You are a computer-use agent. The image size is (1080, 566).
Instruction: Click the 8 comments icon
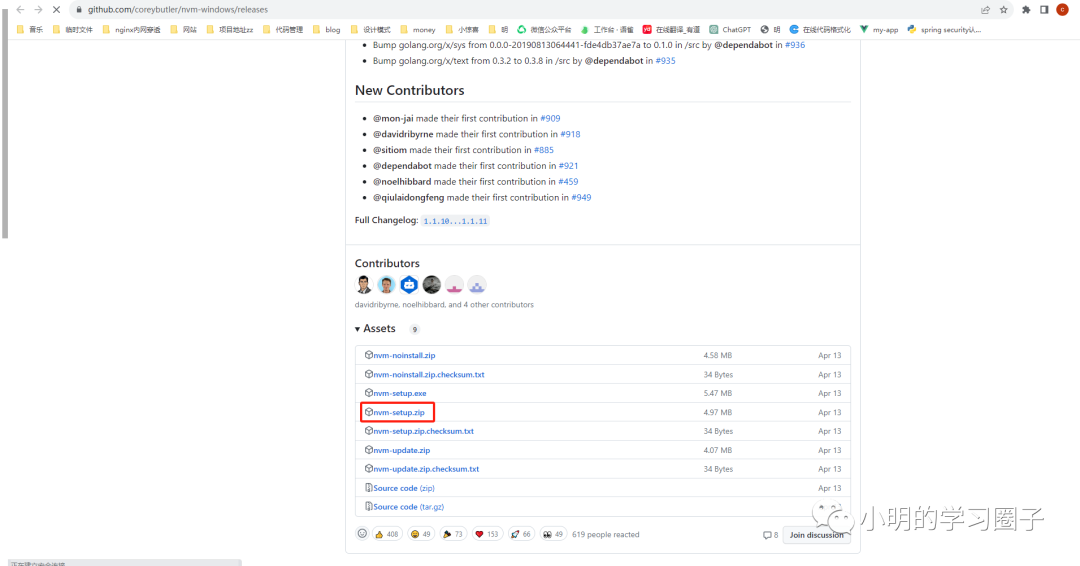(x=770, y=535)
